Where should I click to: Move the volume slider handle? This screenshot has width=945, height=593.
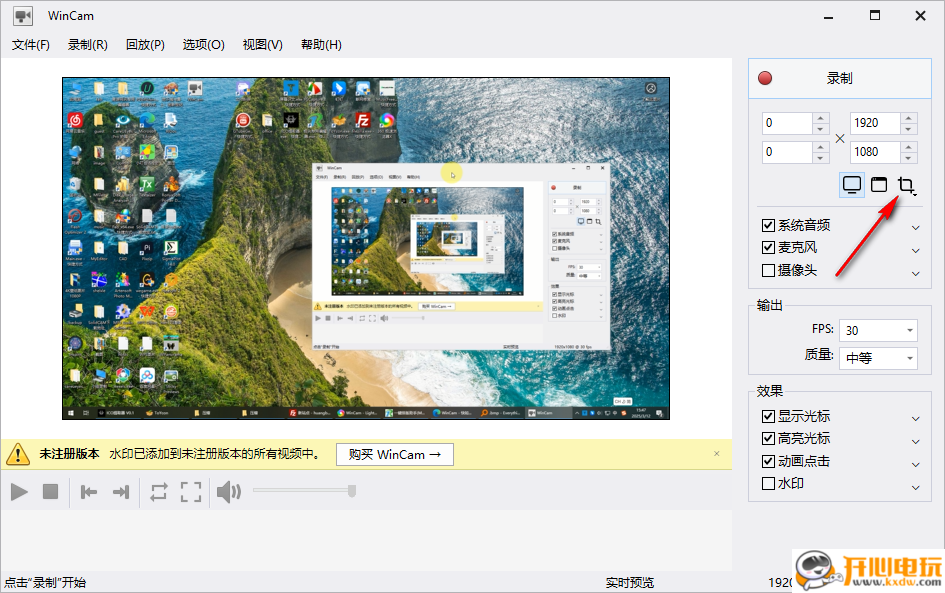pos(351,490)
